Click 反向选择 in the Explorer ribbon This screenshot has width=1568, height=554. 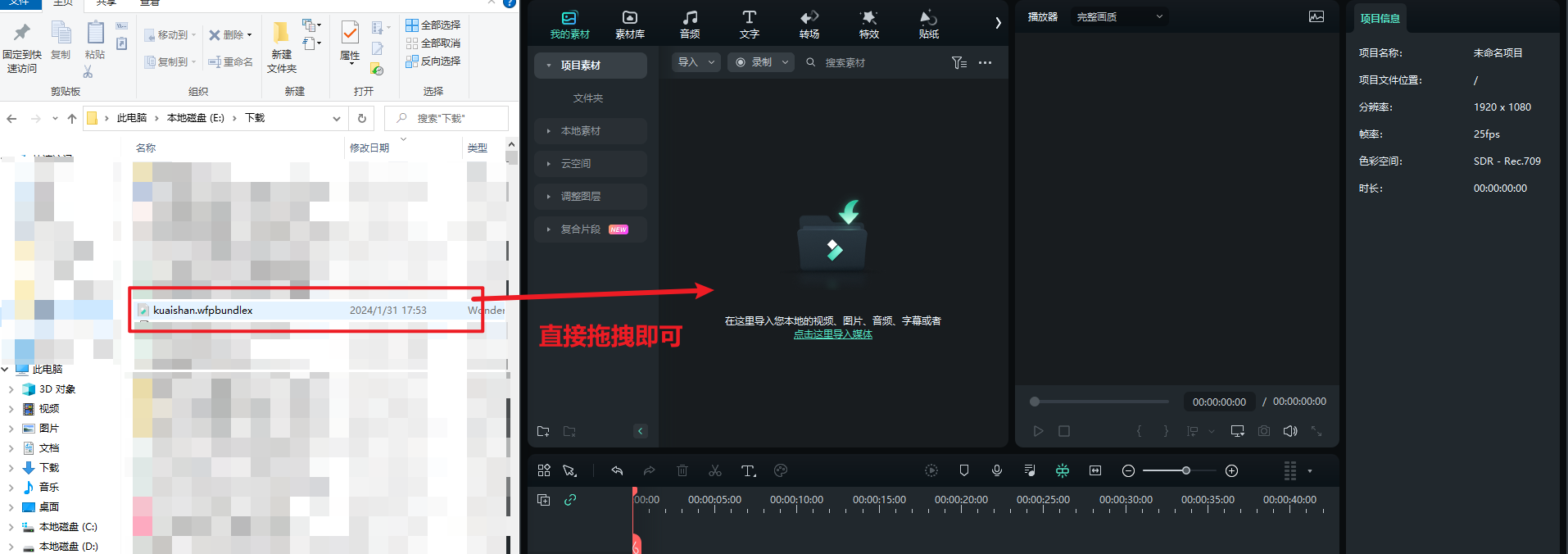pyautogui.click(x=433, y=61)
